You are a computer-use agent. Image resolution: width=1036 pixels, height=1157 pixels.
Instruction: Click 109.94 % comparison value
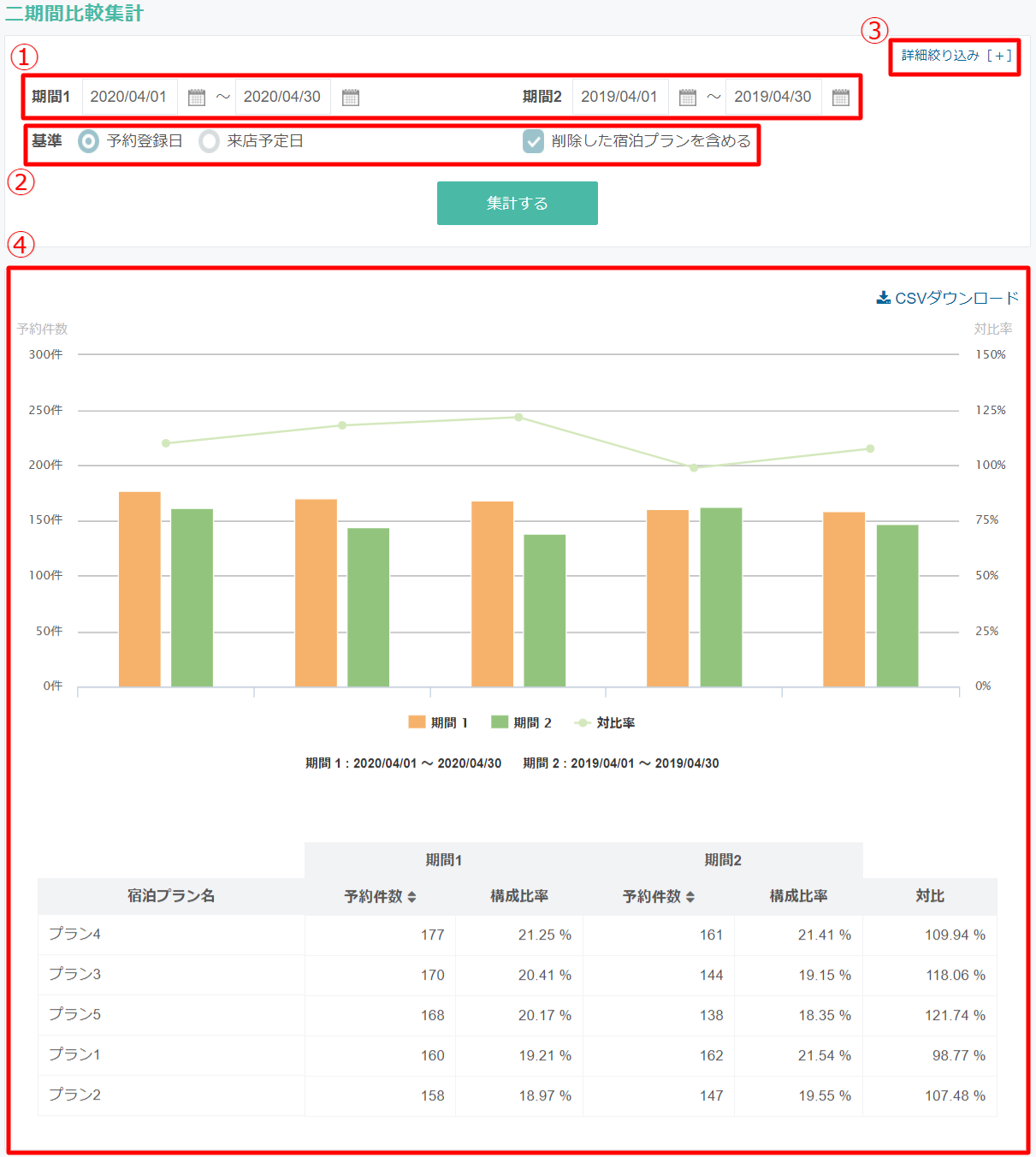pos(955,935)
